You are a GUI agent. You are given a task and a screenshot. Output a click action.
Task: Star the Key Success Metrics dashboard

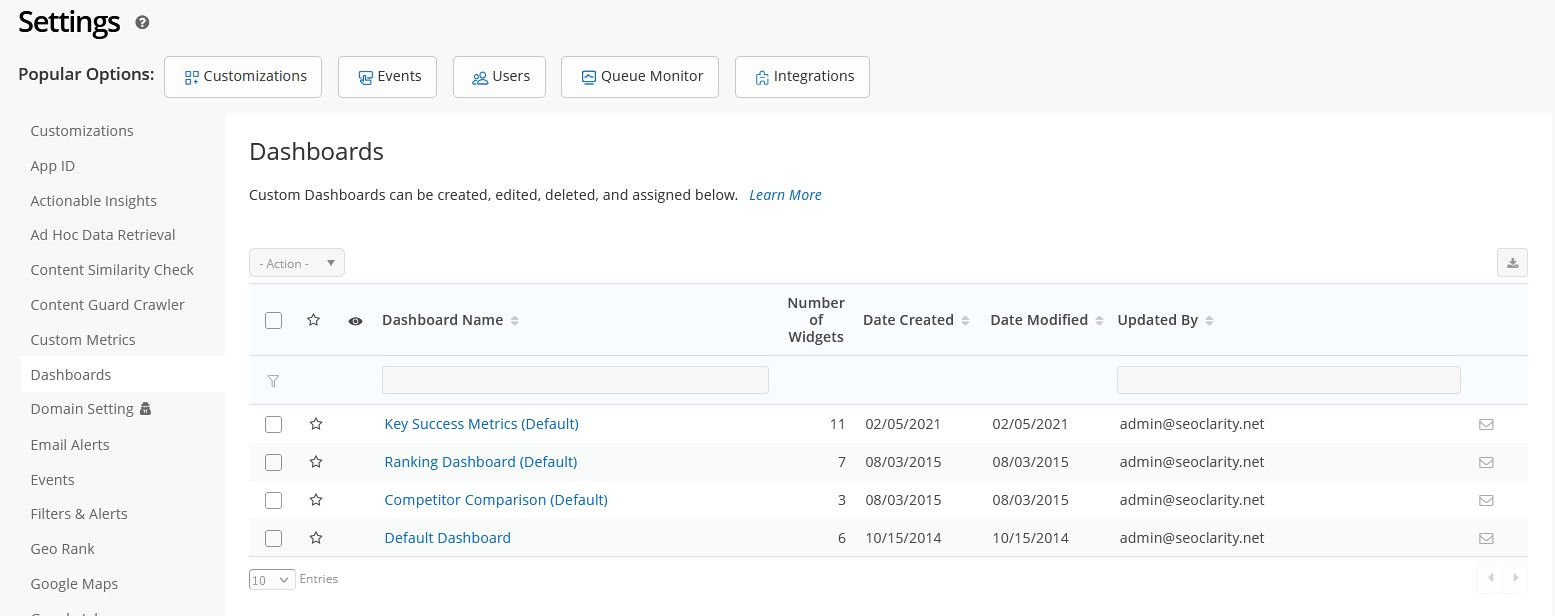316,424
